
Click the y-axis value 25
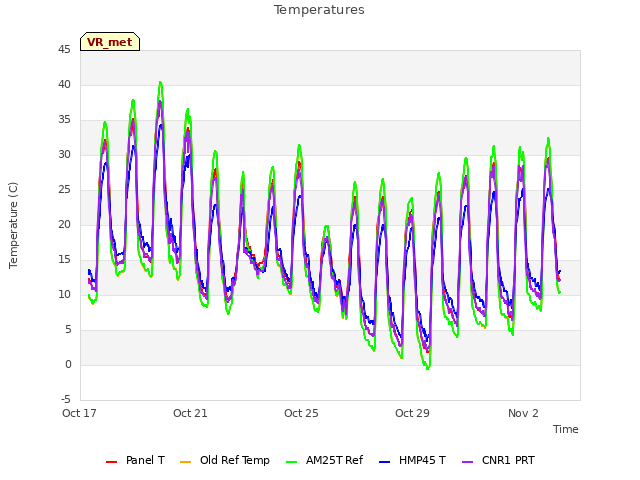[64, 190]
